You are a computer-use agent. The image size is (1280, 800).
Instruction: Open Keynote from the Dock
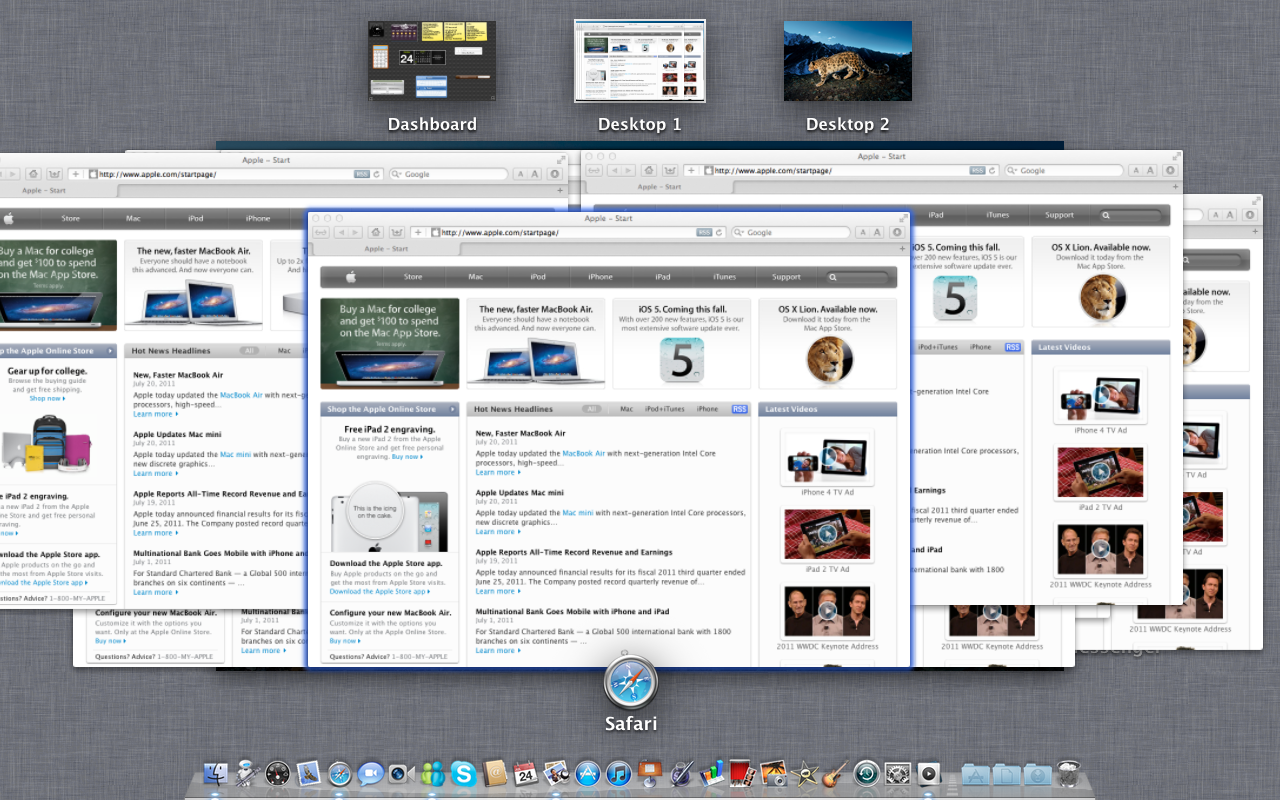click(649, 773)
